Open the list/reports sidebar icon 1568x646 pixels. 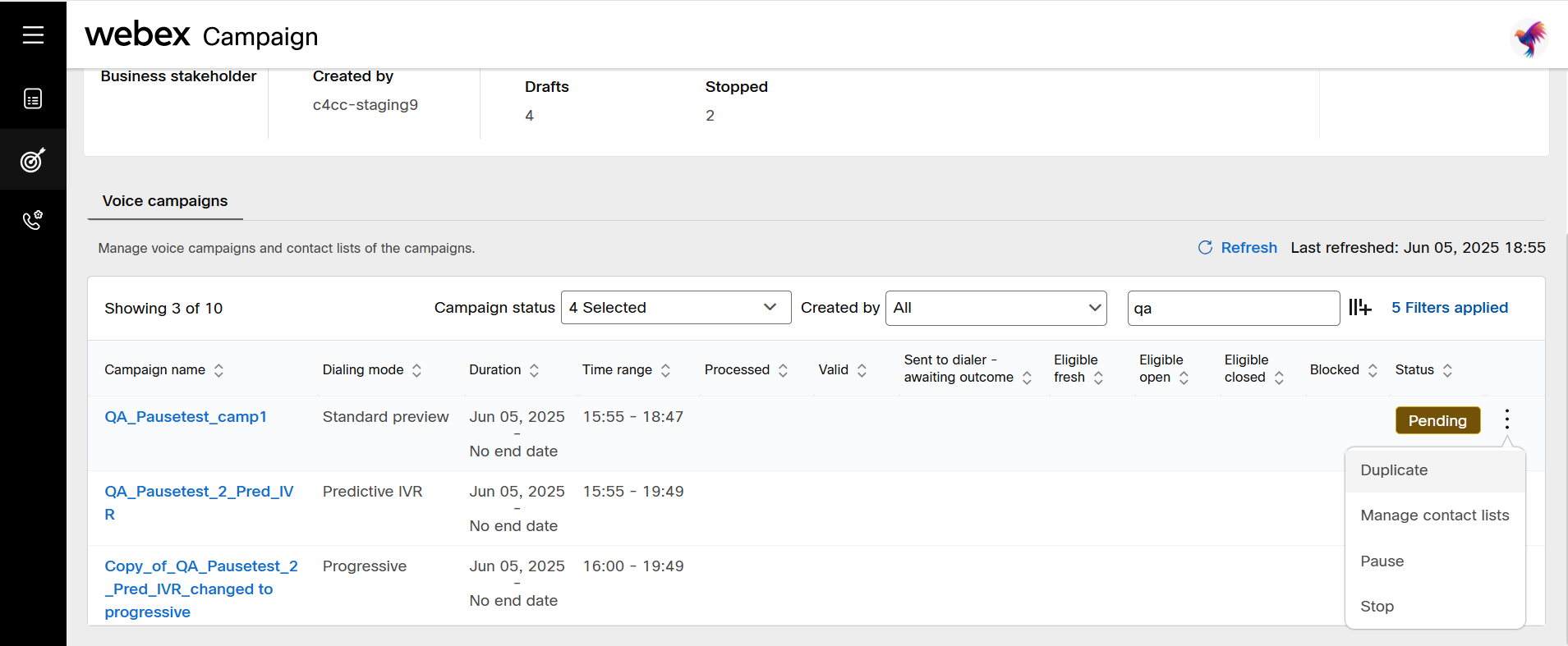[x=33, y=99]
